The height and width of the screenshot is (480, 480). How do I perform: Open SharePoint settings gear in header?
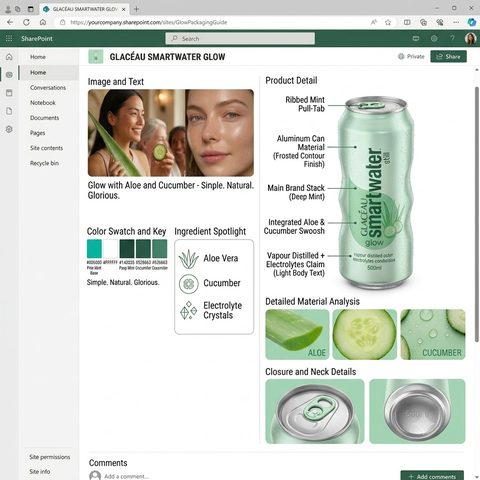434,38
